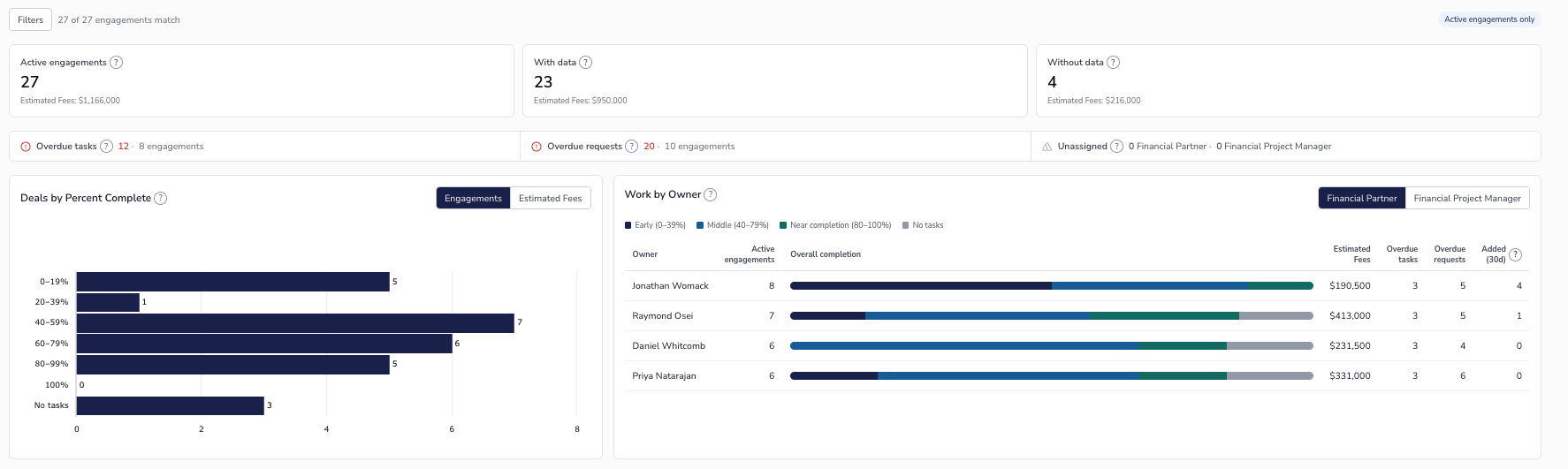Select the Financial Partner tab
This screenshot has width=1568, height=469.
tap(1362, 198)
